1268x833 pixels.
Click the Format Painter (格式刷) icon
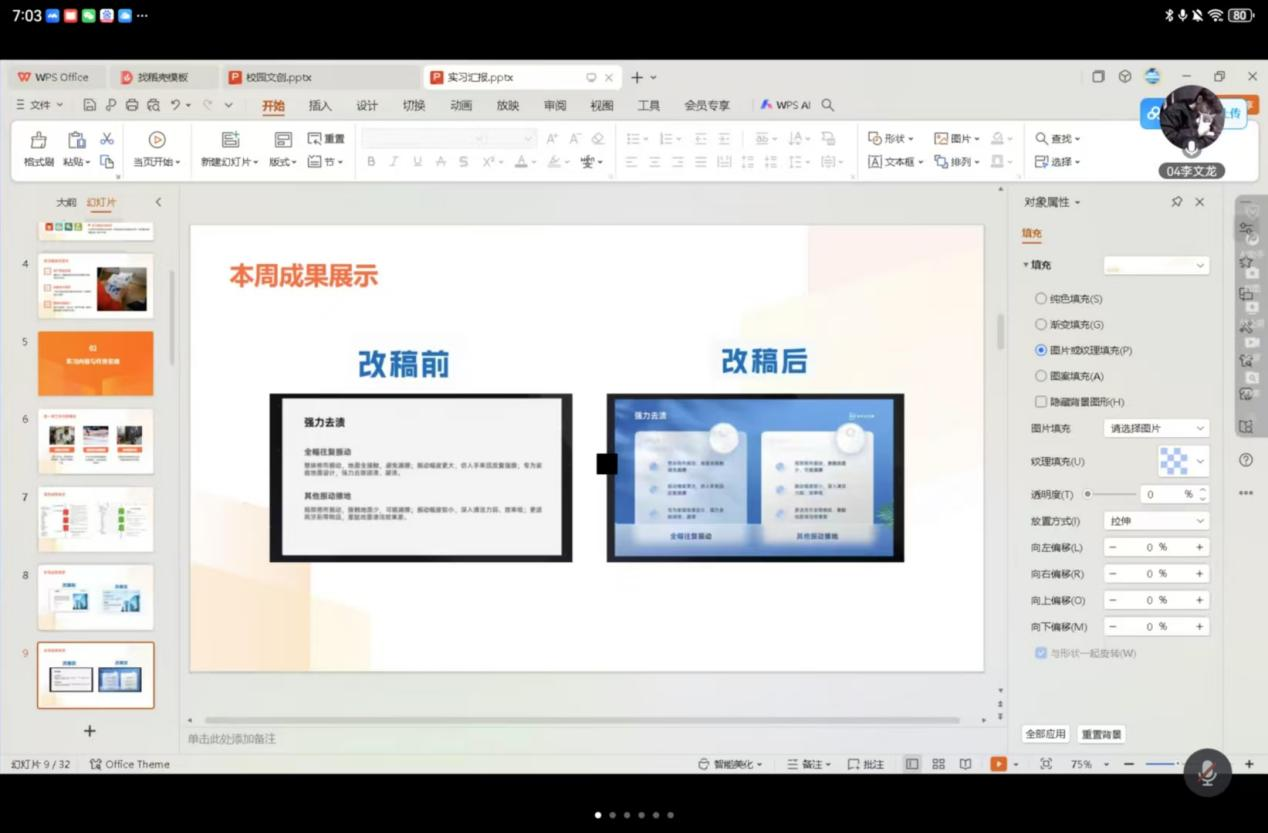[38, 141]
